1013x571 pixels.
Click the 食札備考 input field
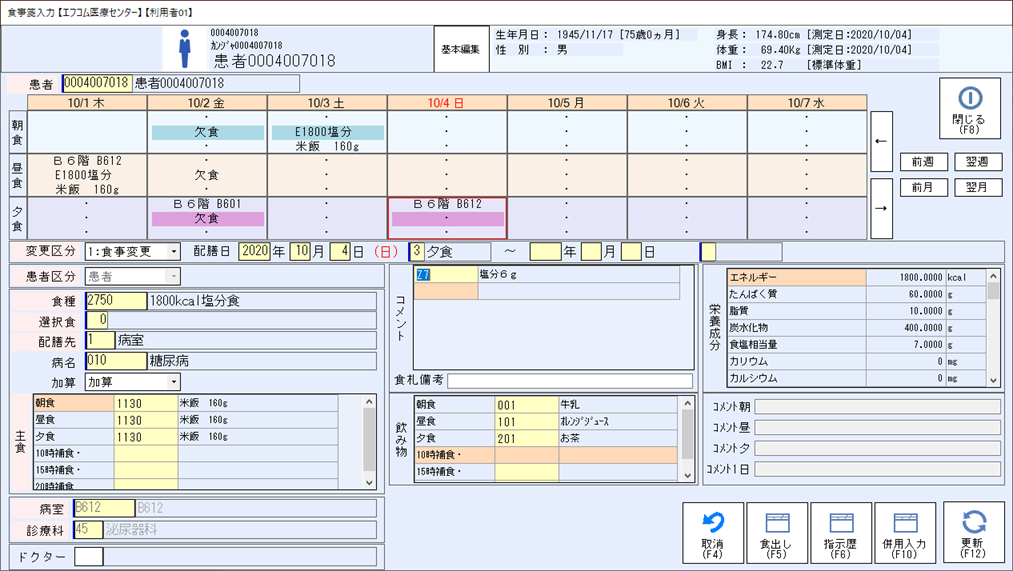[x=569, y=381]
